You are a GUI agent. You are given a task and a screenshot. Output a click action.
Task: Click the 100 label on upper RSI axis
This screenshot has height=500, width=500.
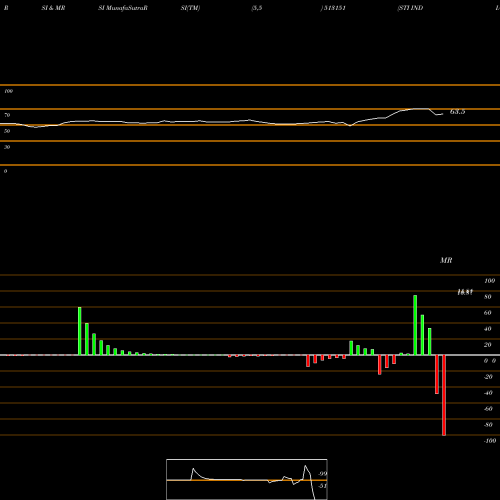pos(8,91)
